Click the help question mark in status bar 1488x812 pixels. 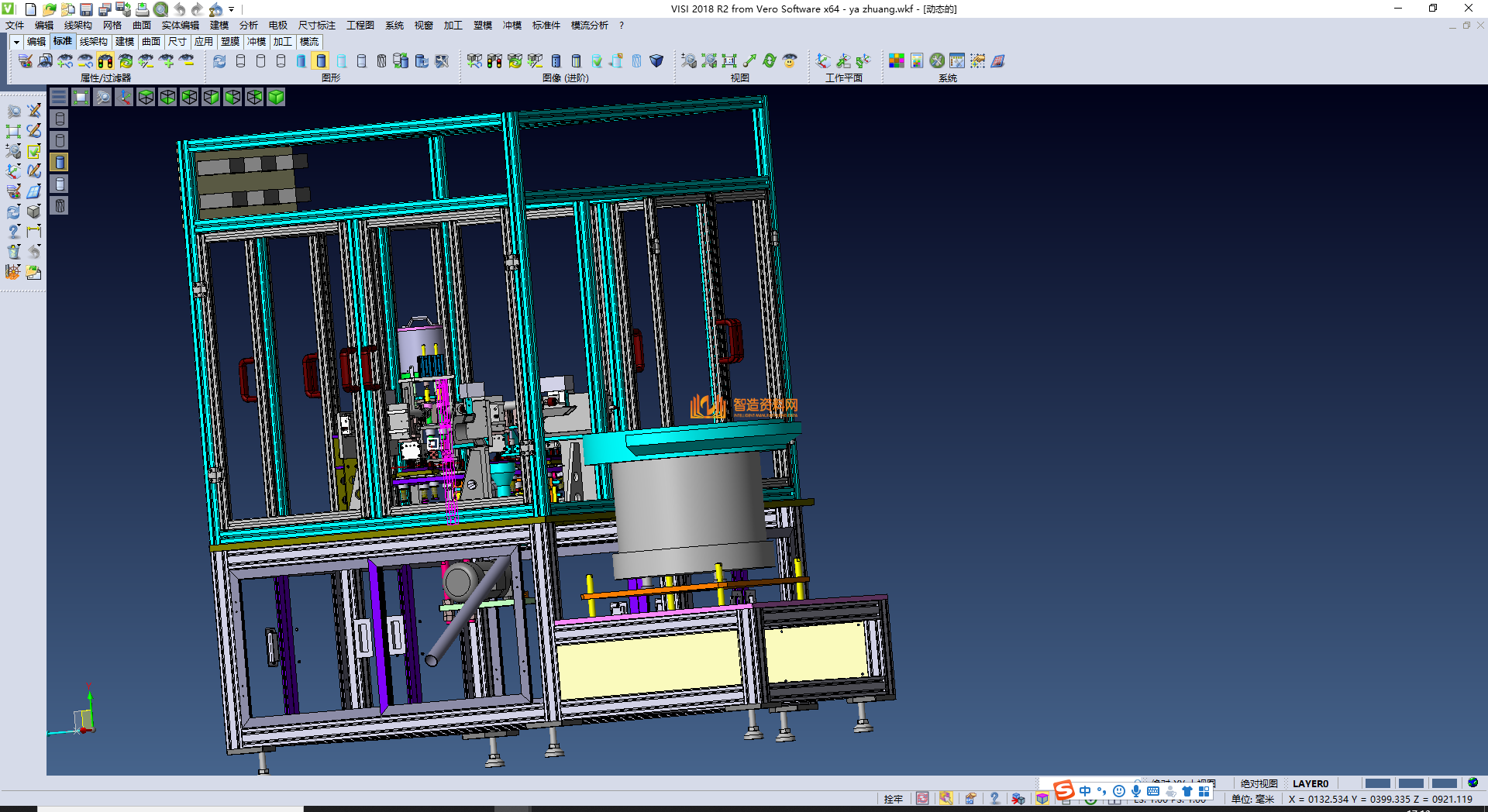tap(994, 799)
